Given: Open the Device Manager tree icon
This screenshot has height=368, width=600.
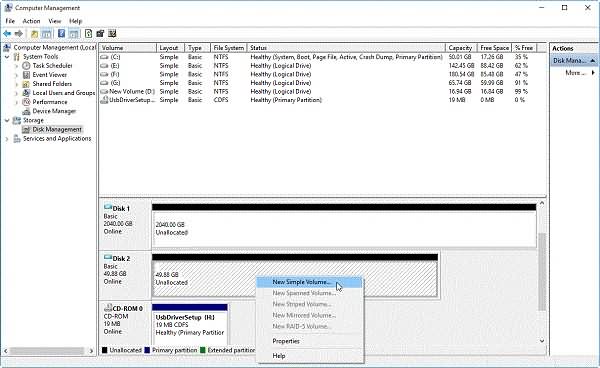Looking at the screenshot, I should click(x=26, y=111).
